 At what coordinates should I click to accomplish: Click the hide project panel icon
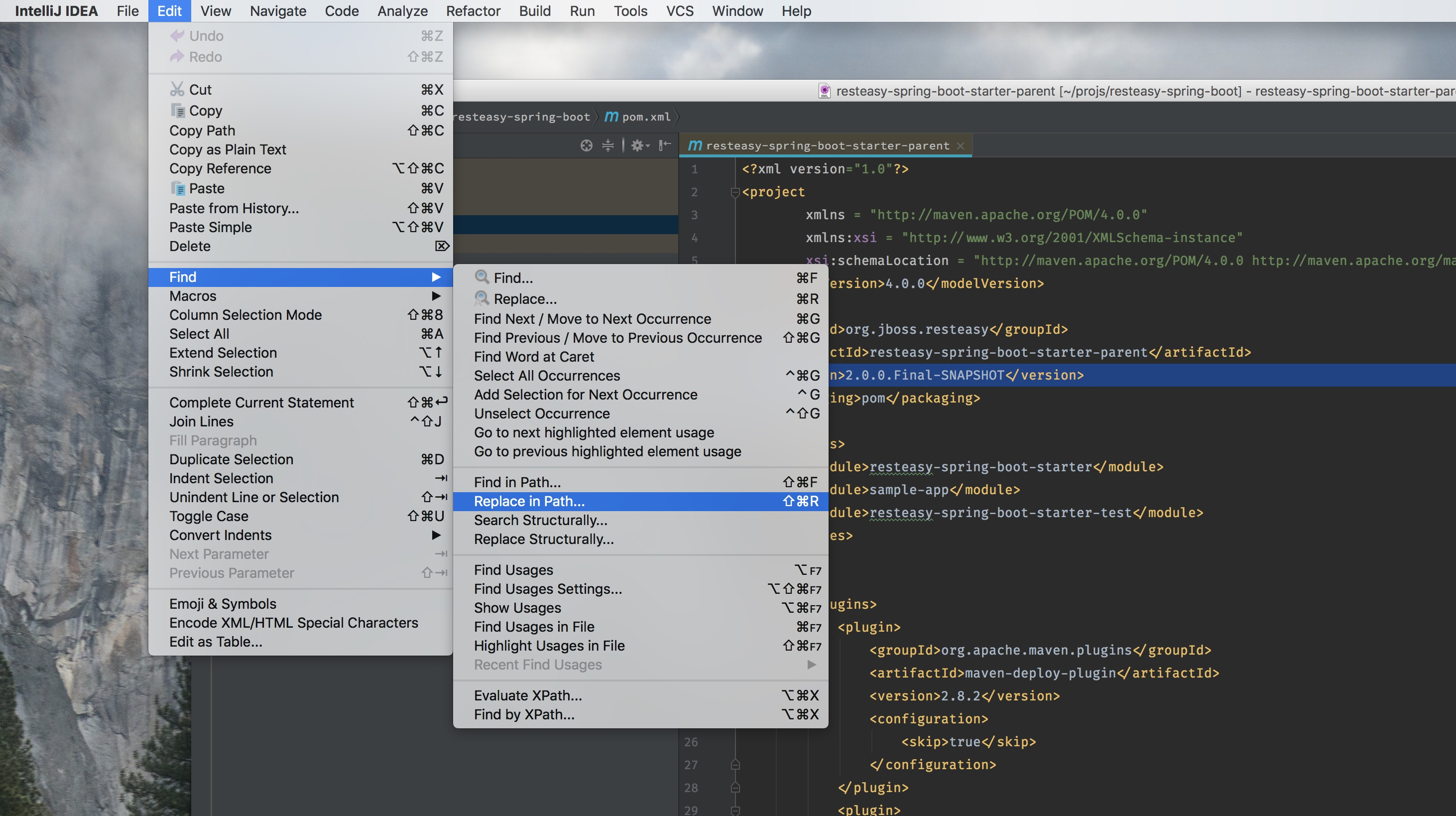[665, 145]
